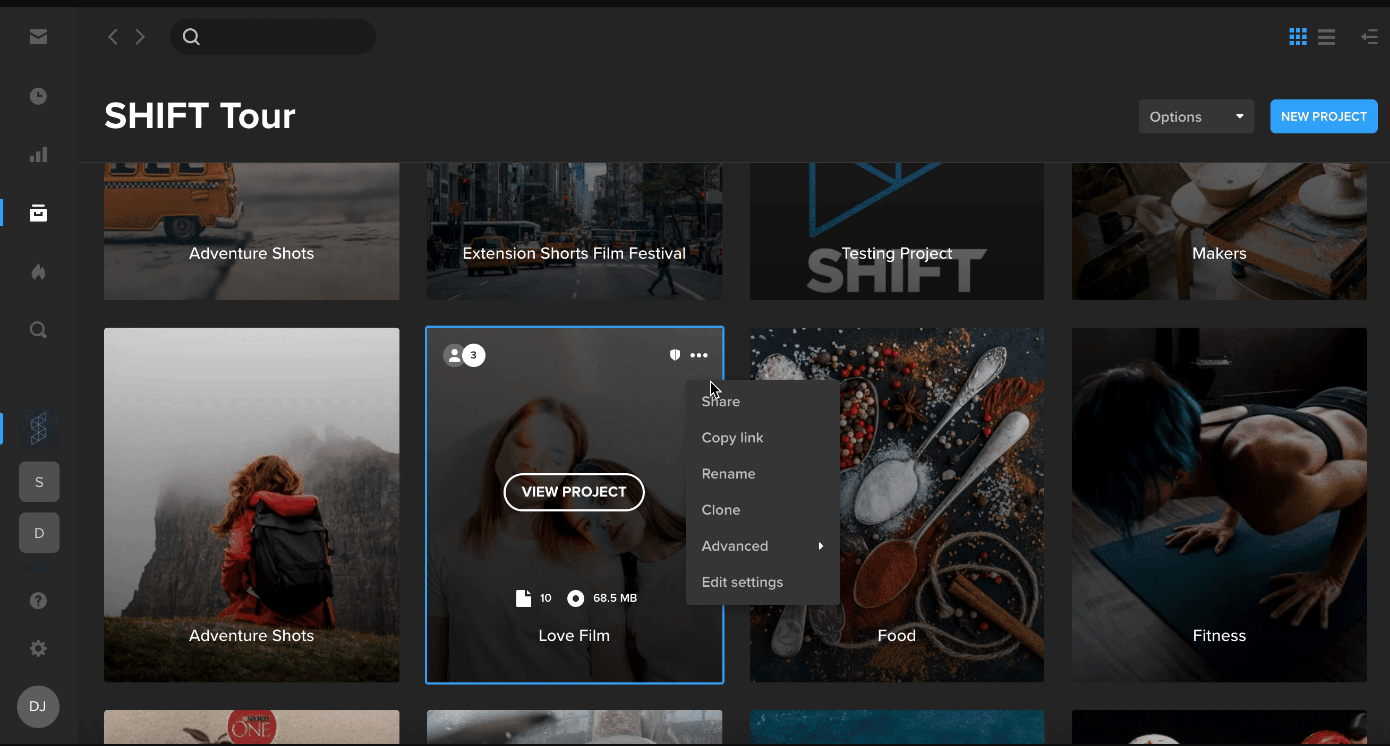Open analytics with the bar chart icon
Viewport: 1390px width, 746px height.
pyautogui.click(x=38, y=154)
